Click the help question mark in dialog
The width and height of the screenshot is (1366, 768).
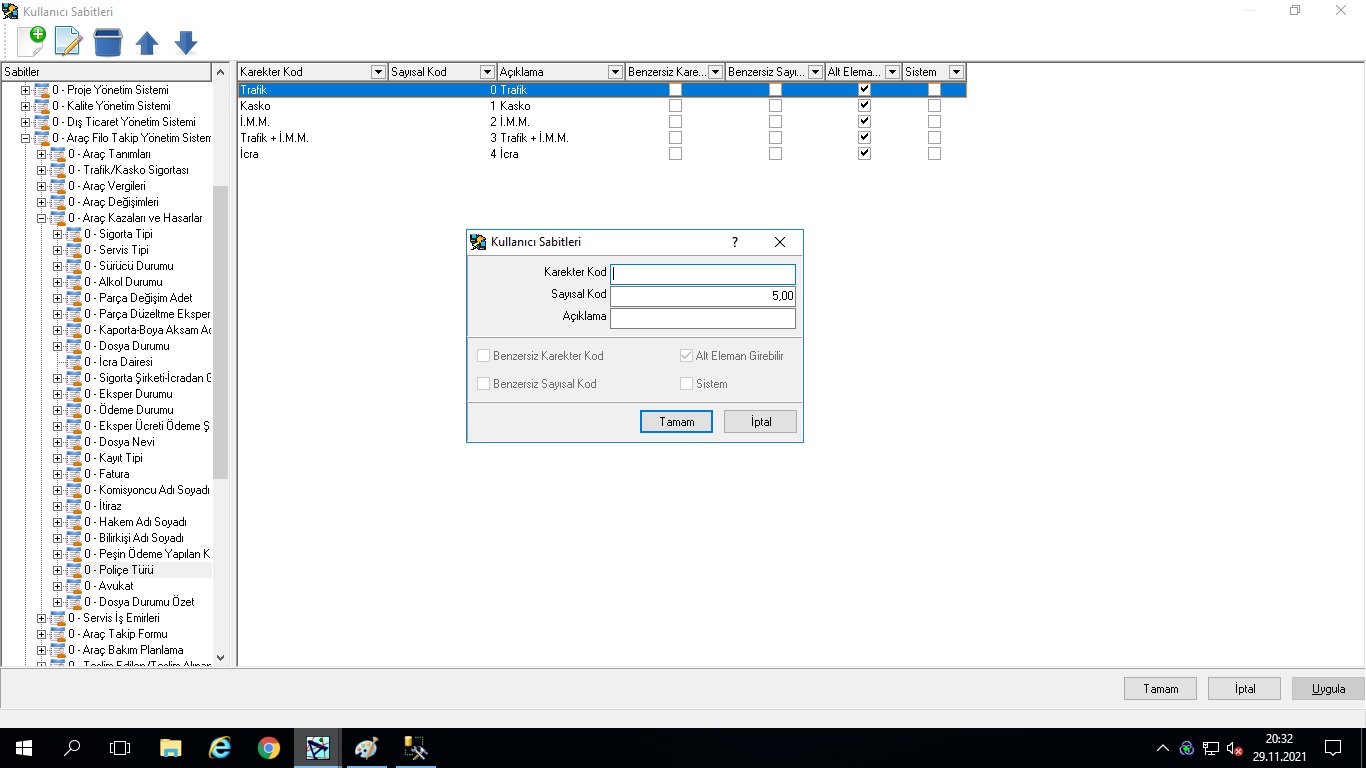coord(735,242)
